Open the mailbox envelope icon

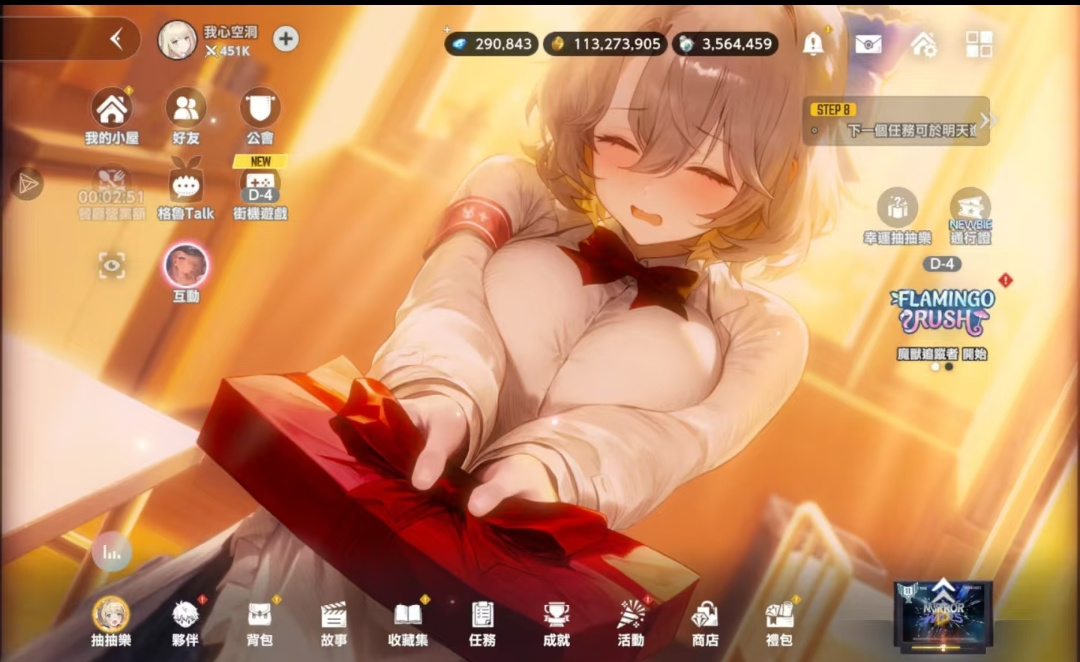coord(868,45)
